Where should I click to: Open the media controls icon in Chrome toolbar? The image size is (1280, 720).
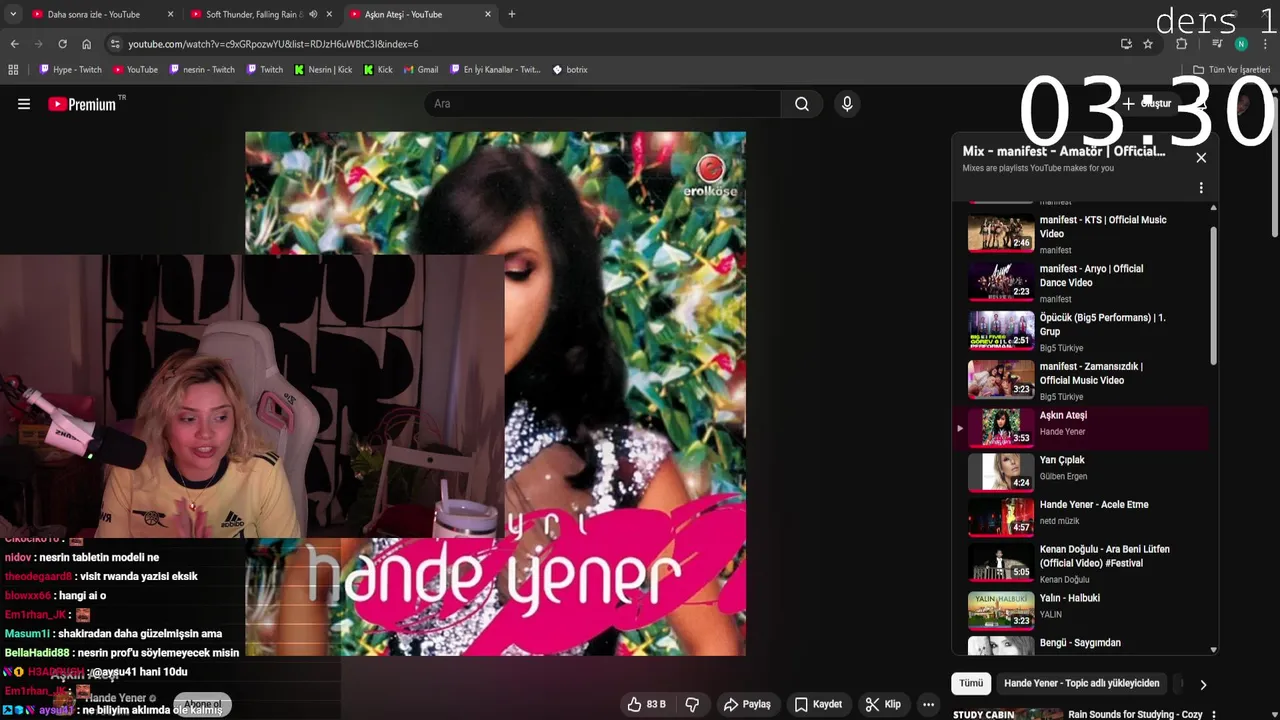click(x=1217, y=44)
